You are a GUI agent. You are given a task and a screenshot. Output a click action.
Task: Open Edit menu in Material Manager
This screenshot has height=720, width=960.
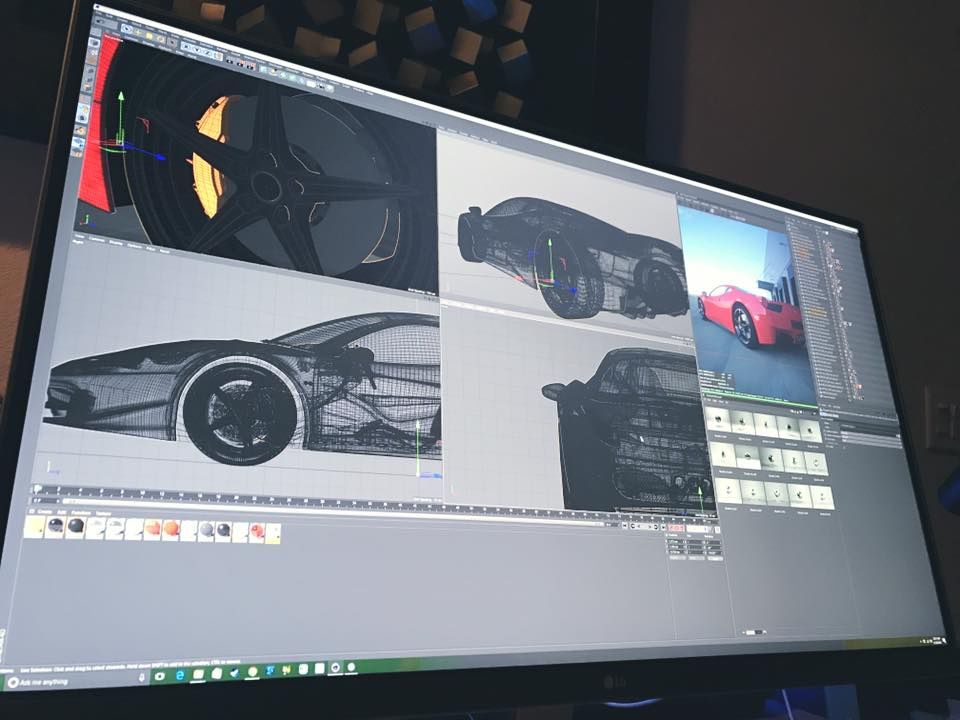pos(62,512)
